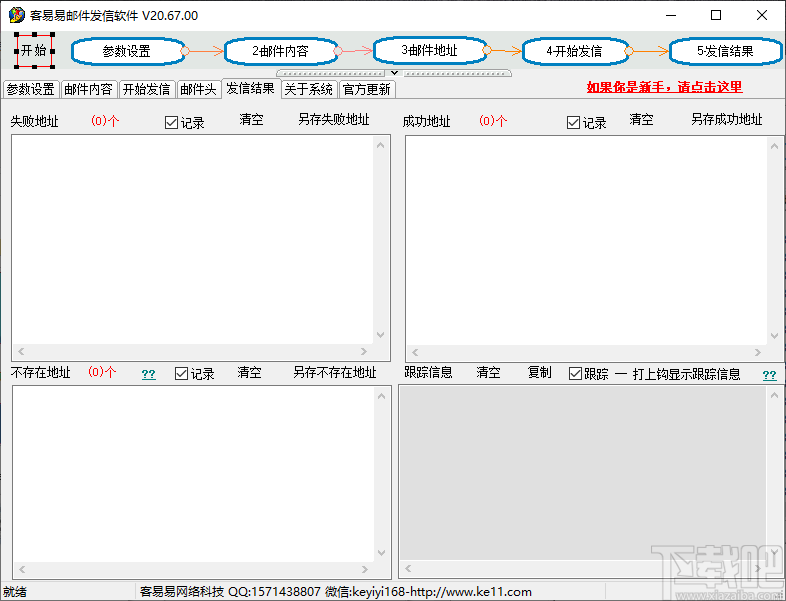Click the 失败地址 list scroll down arrow
The width and height of the screenshot is (786, 601).
380,335
